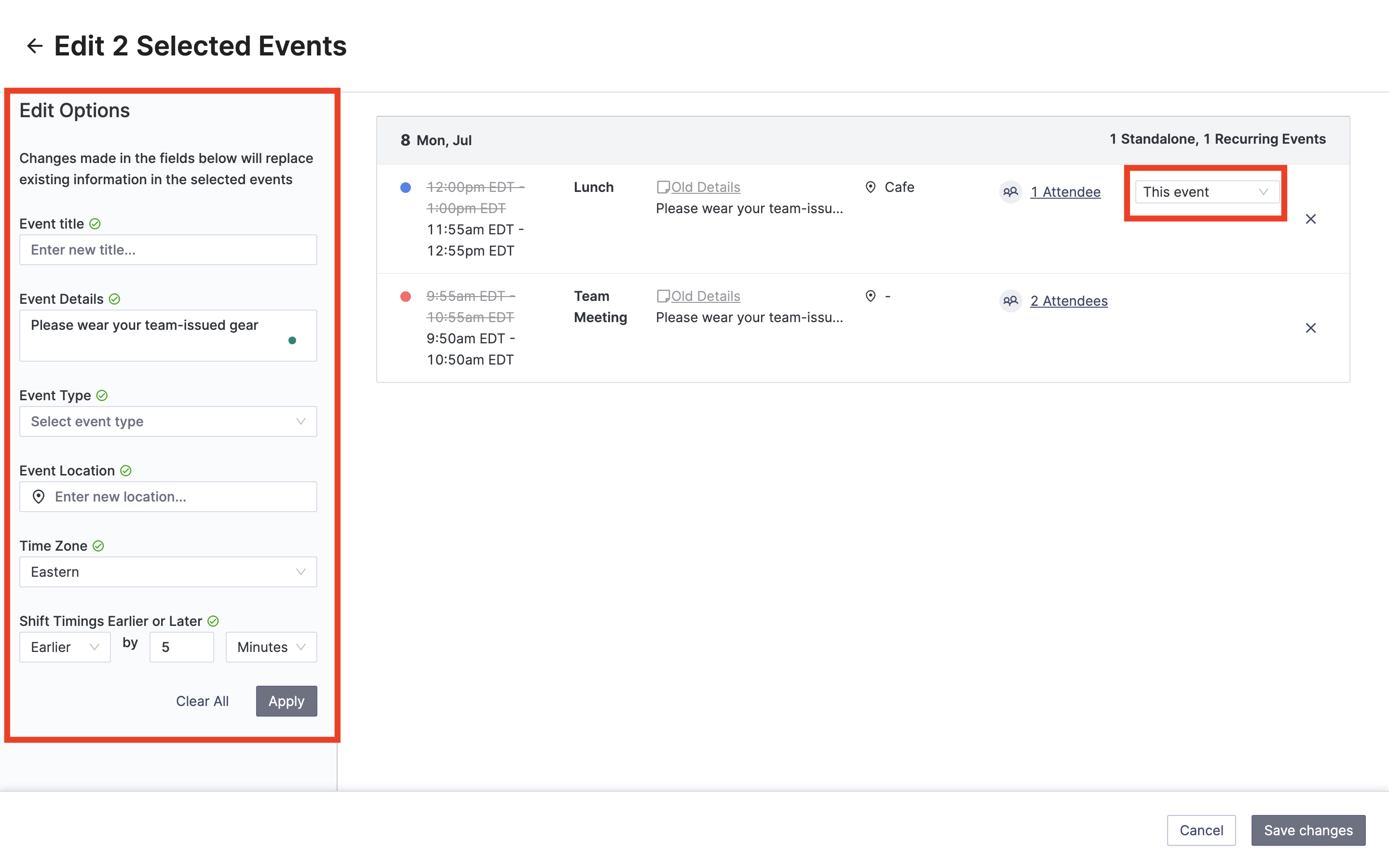
Task: Click the location pin in Event Location field
Action: pos(39,497)
